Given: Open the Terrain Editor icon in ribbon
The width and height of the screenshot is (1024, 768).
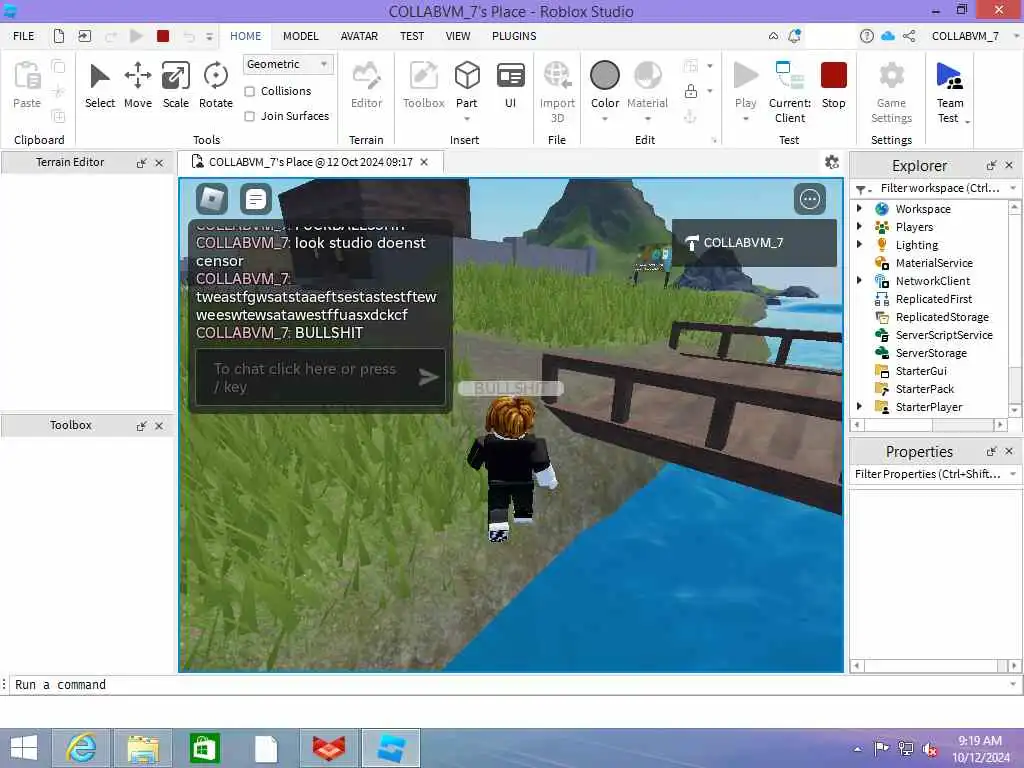Looking at the screenshot, I should click(x=366, y=76).
